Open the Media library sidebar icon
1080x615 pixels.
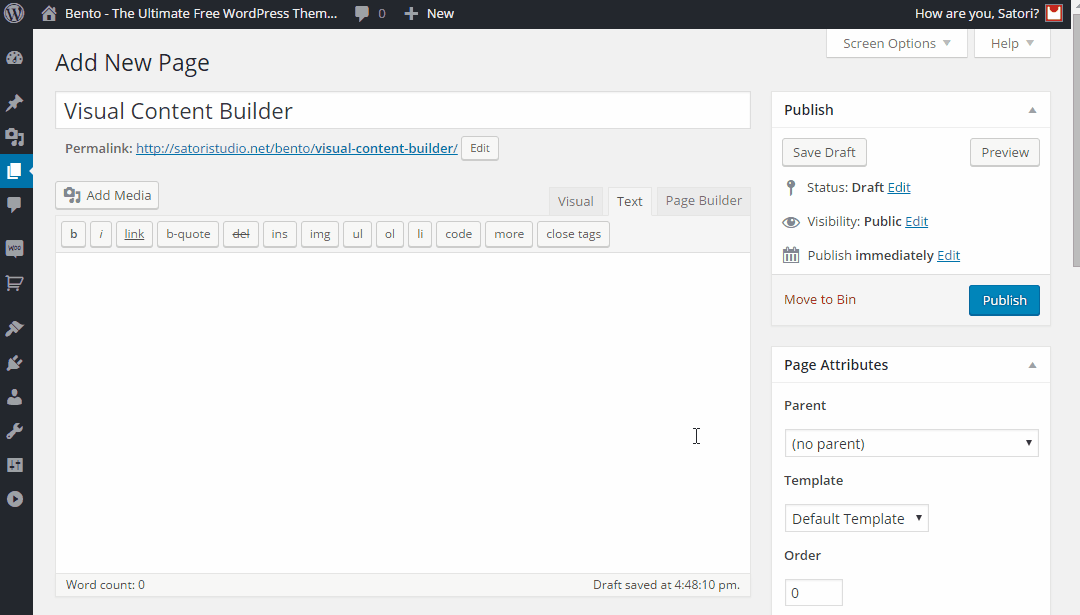(14, 137)
